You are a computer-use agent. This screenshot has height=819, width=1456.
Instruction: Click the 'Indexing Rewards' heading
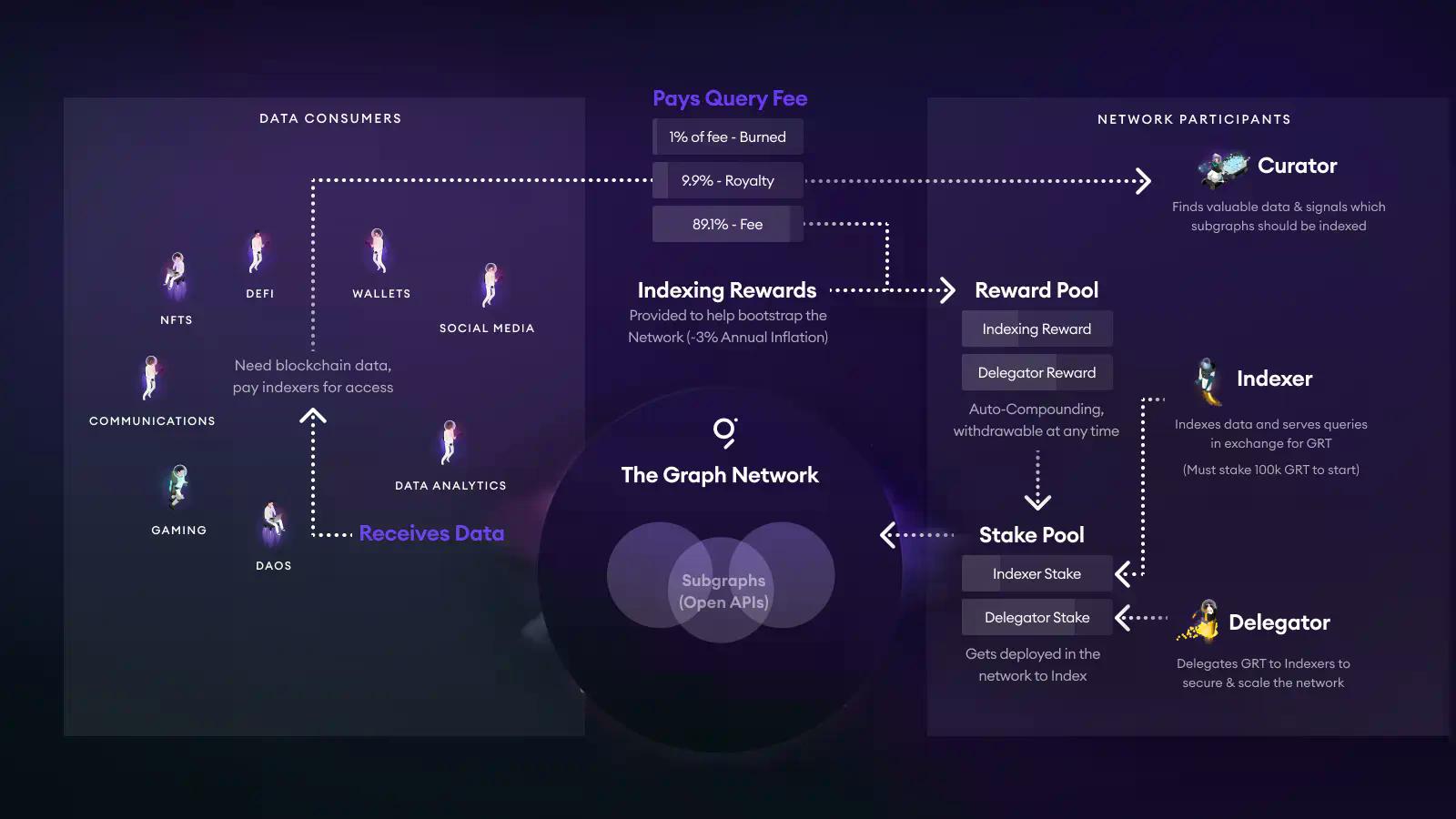coord(727,290)
